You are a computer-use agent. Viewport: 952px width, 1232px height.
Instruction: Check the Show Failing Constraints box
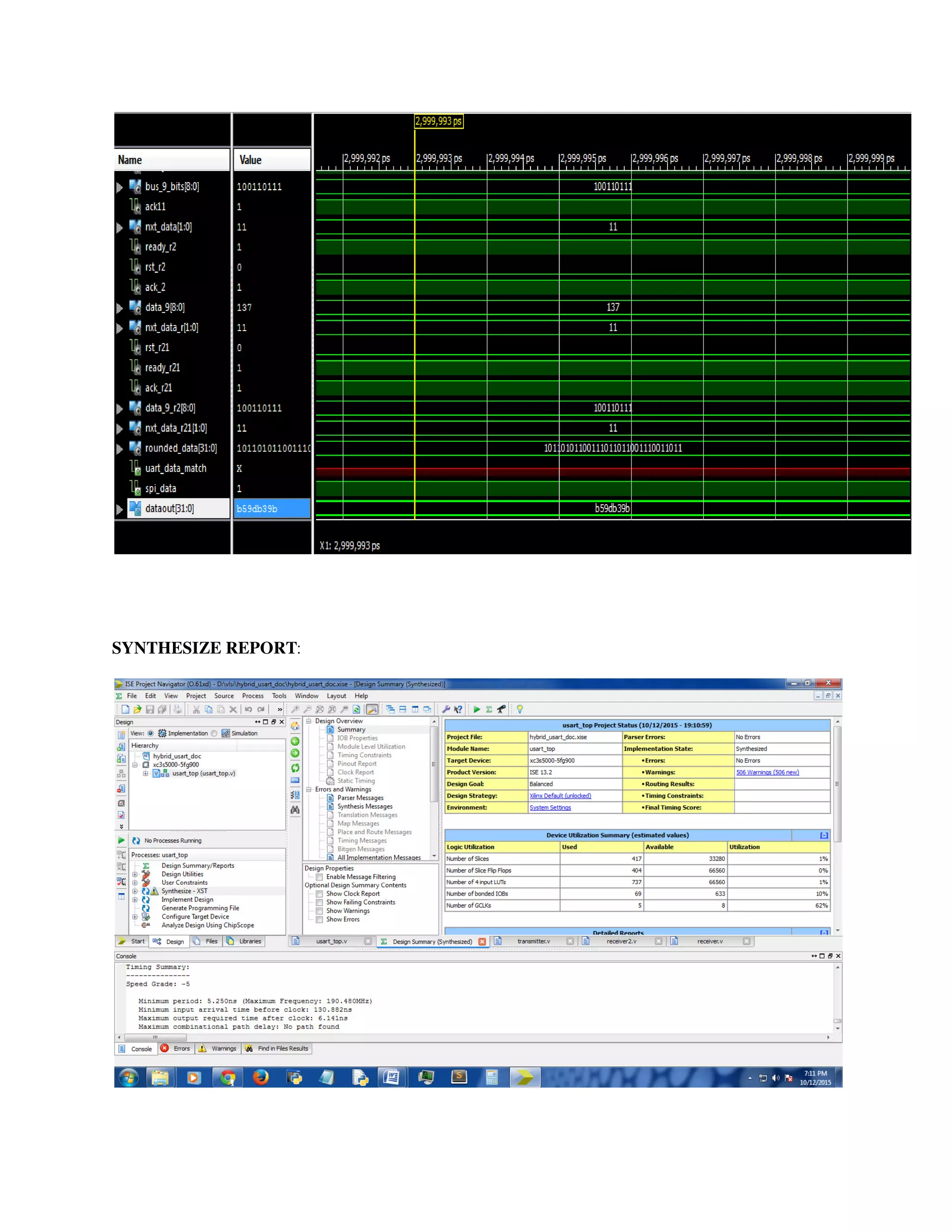(319, 902)
